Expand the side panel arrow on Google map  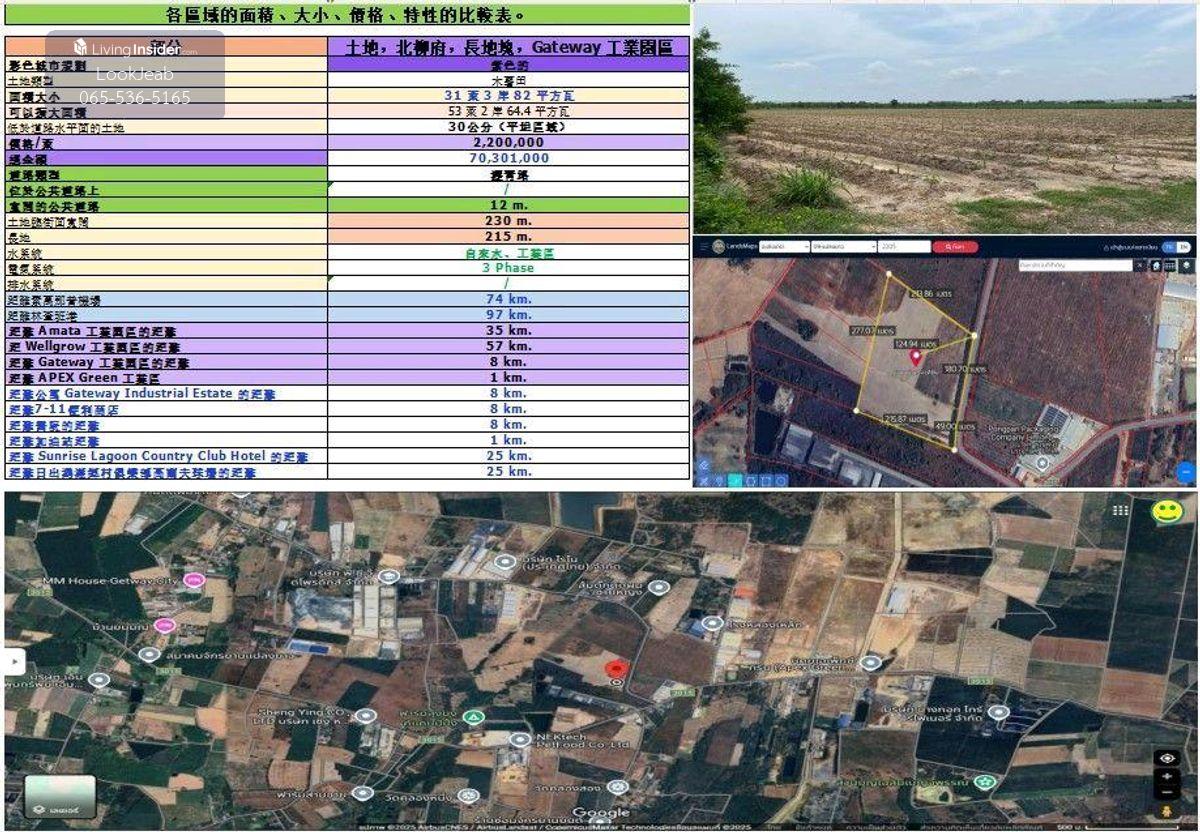pos(15,661)
